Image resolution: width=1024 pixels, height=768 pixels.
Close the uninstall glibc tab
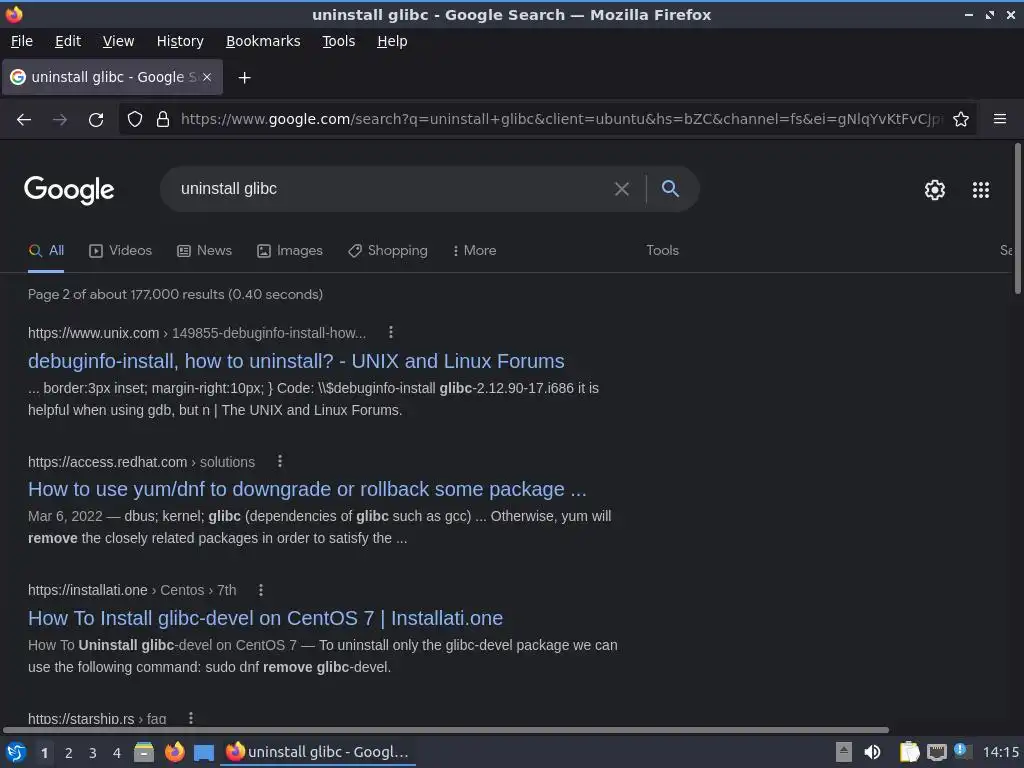point(207,77)
